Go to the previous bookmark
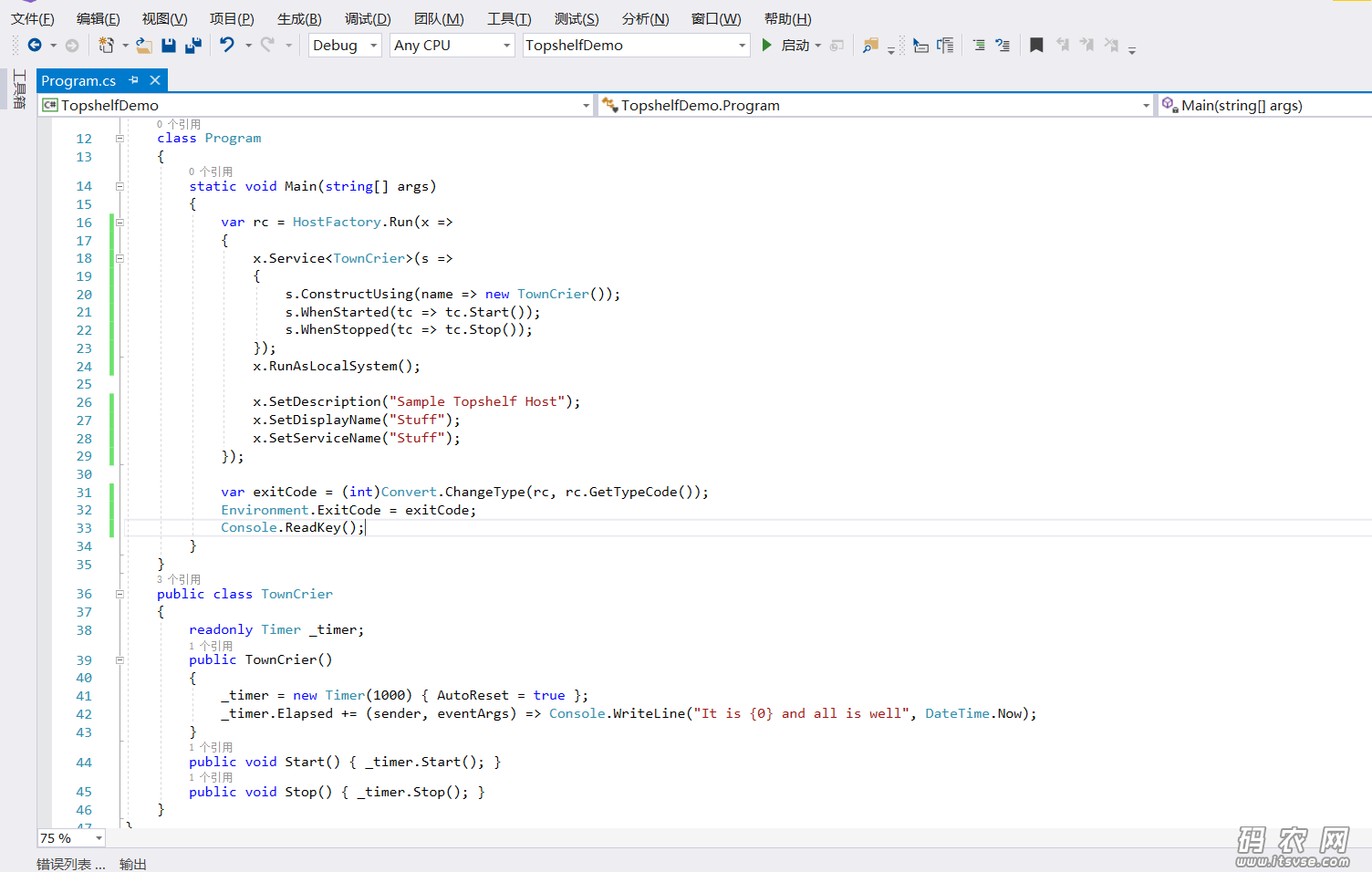 [1063, 45]
